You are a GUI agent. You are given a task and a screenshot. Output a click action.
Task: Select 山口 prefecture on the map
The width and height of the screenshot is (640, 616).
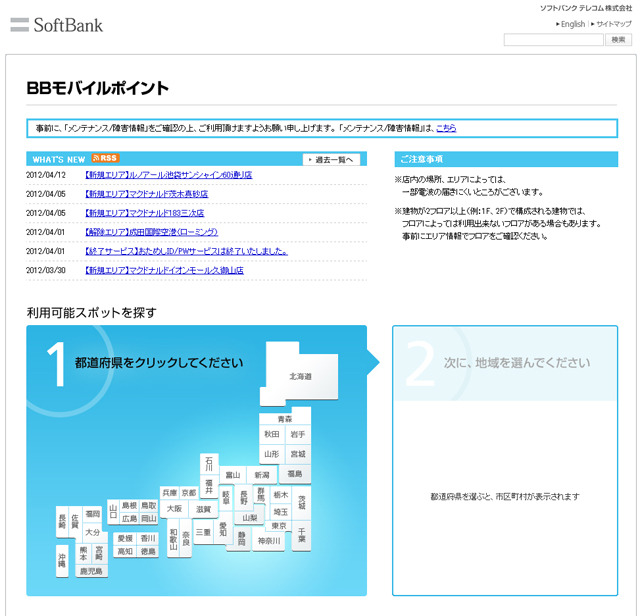pyautogui.click(x=113, y=512)
